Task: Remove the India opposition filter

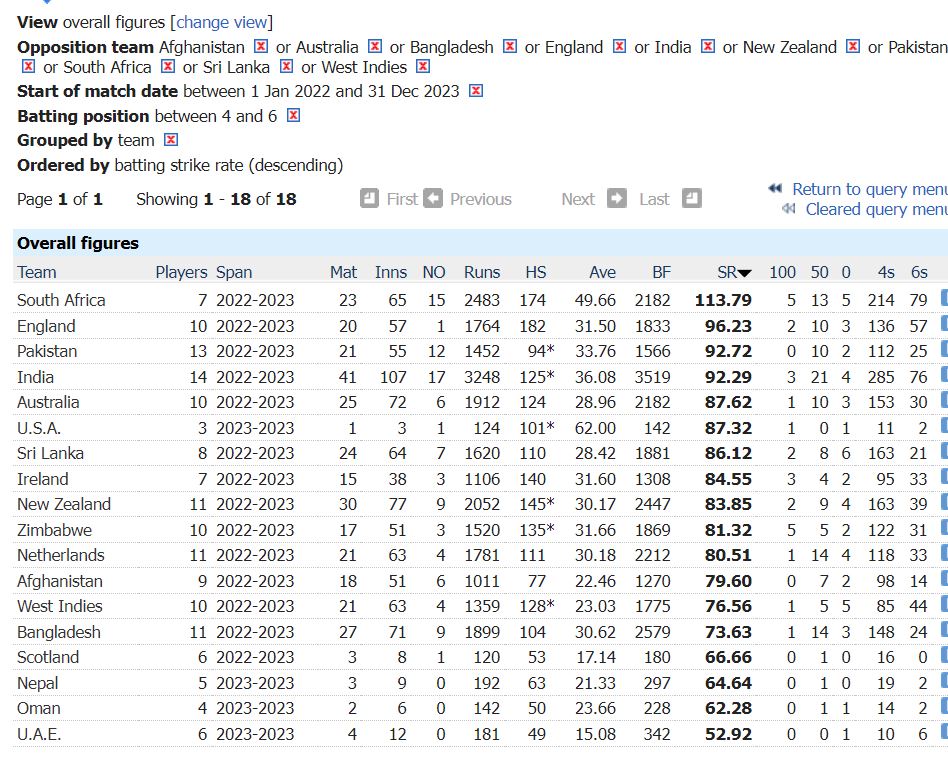Action: [707, 47]
